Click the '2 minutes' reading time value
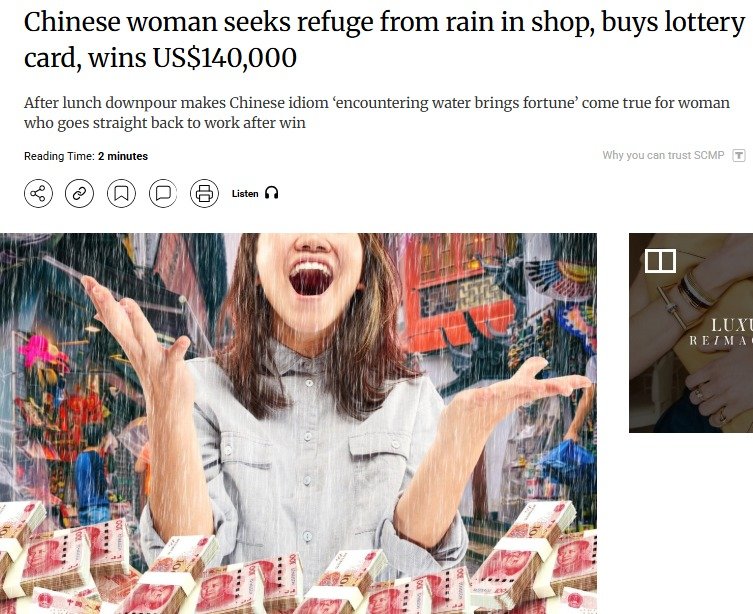The image size is (753, 614). click(x=123, y=156)
